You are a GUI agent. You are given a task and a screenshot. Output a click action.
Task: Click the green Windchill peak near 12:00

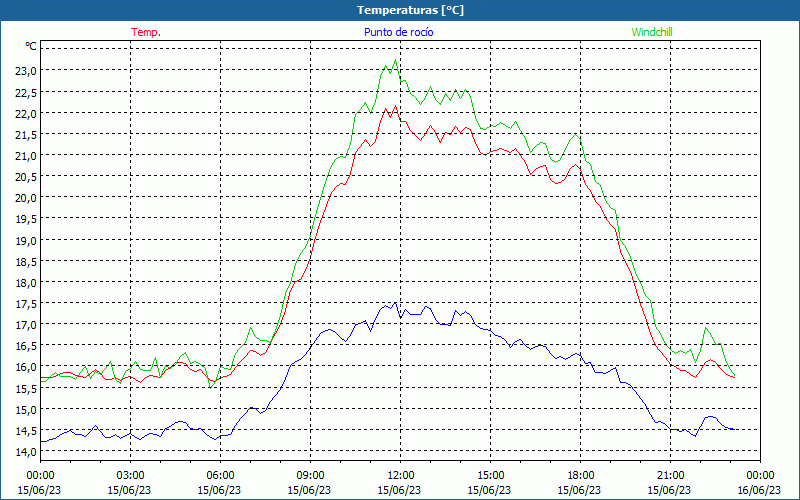(395, 60)
